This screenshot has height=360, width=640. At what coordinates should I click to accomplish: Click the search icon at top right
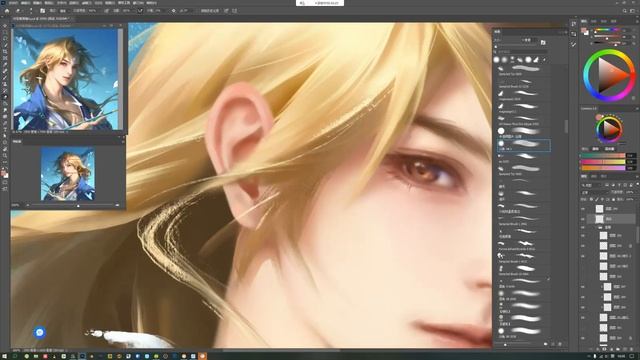pos(624,11)
